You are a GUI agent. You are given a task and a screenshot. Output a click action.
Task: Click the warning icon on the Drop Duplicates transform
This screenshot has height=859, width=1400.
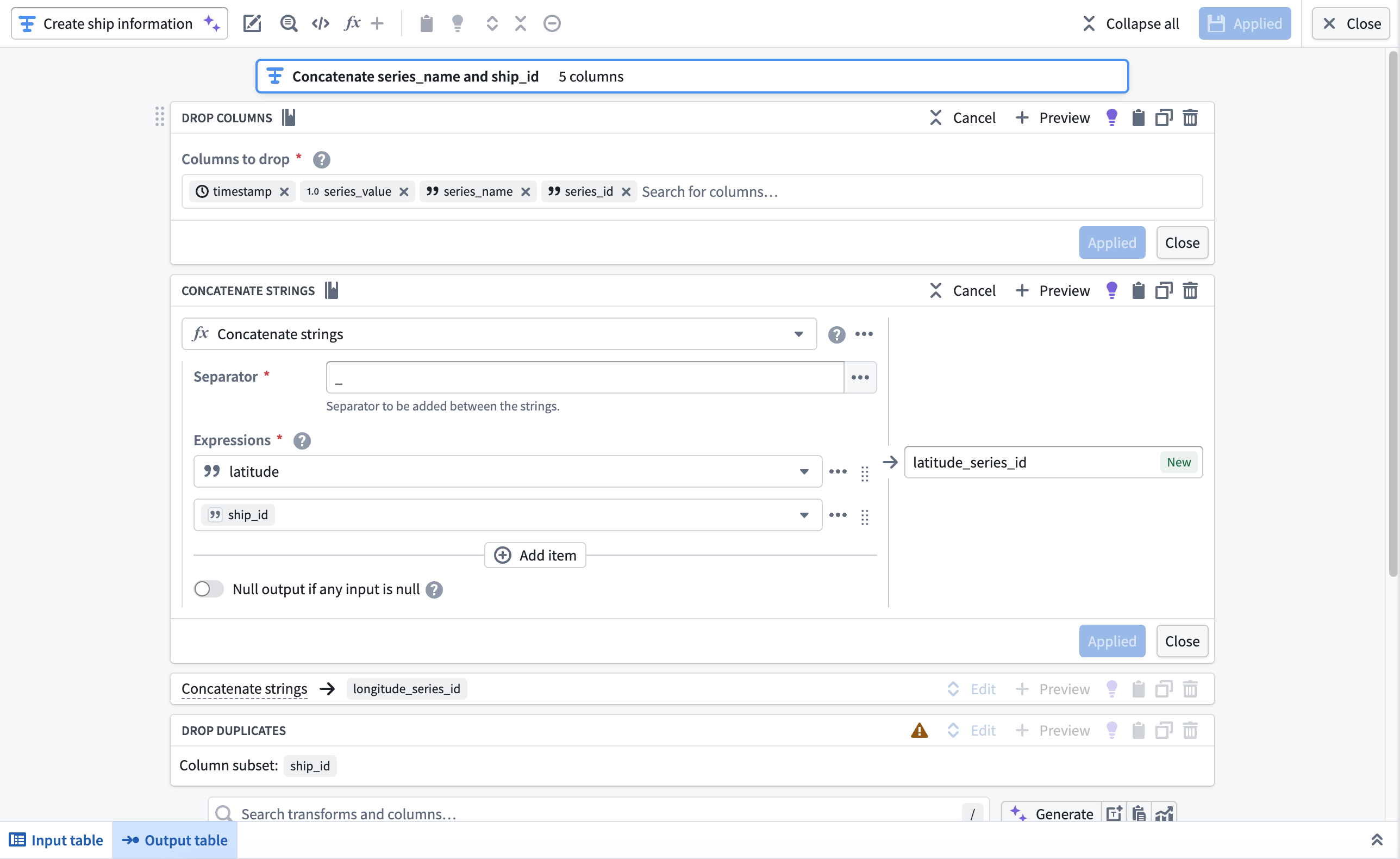[x=920, y=731]
